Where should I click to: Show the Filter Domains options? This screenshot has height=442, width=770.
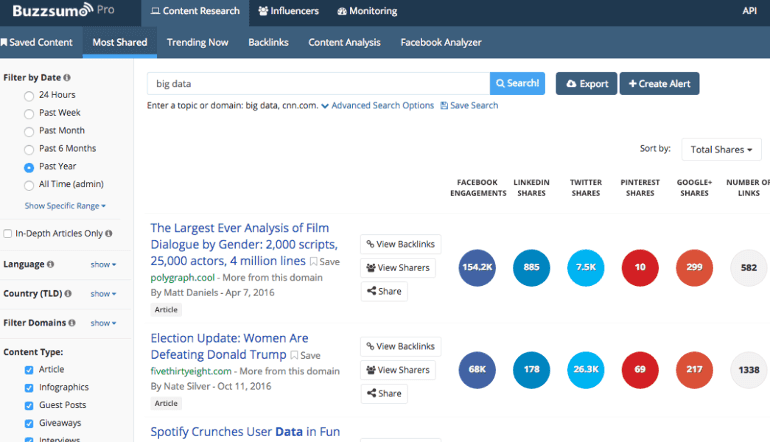(x=103, y=323)
